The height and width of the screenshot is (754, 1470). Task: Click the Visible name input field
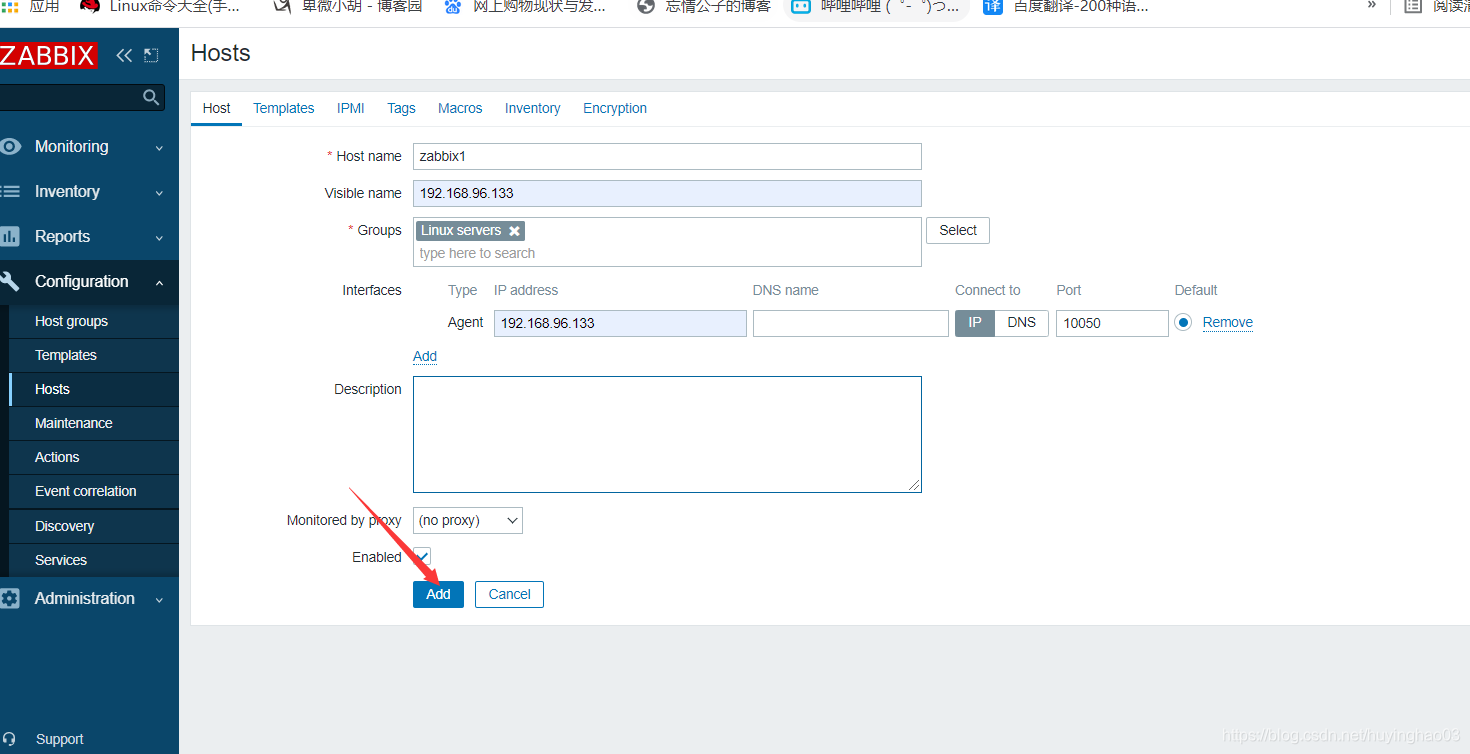[667, 193]
